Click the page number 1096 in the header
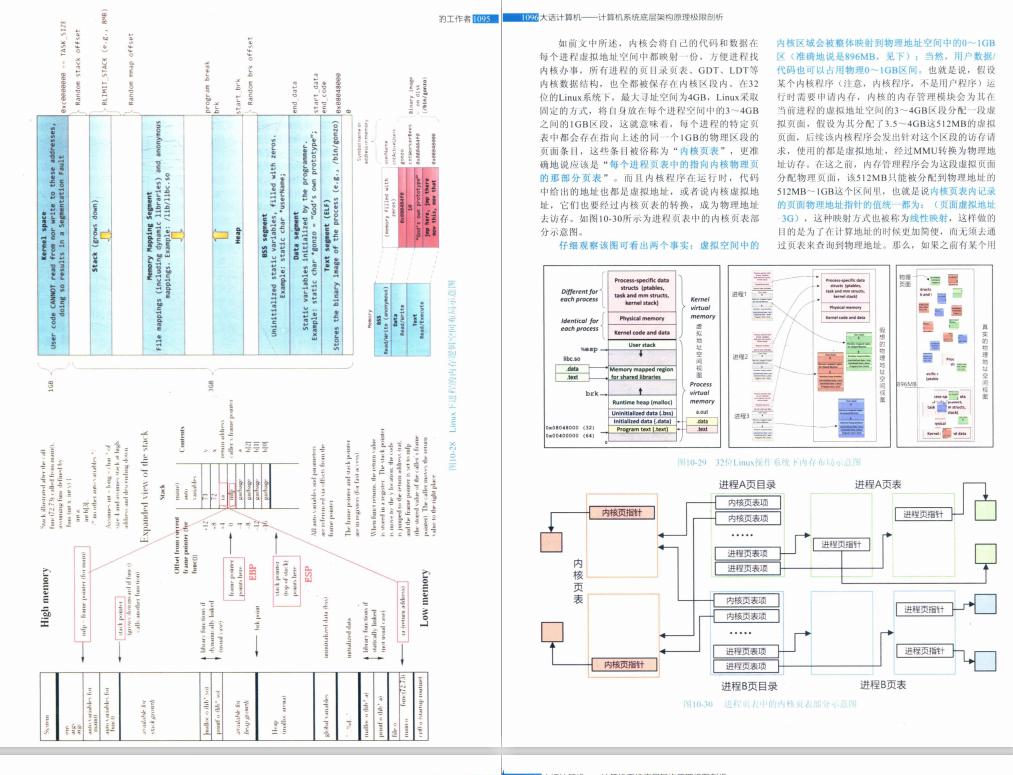Viewport: 1013px width, 775px height. coord(529,17)
